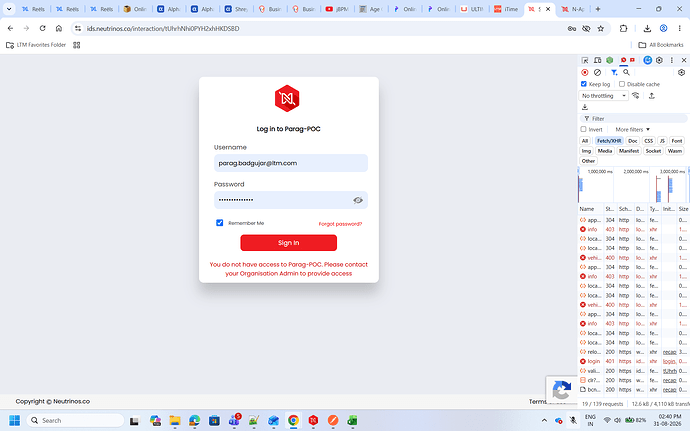
Task: Open All Bookmarks folder
Action: (x=661, y=45)
